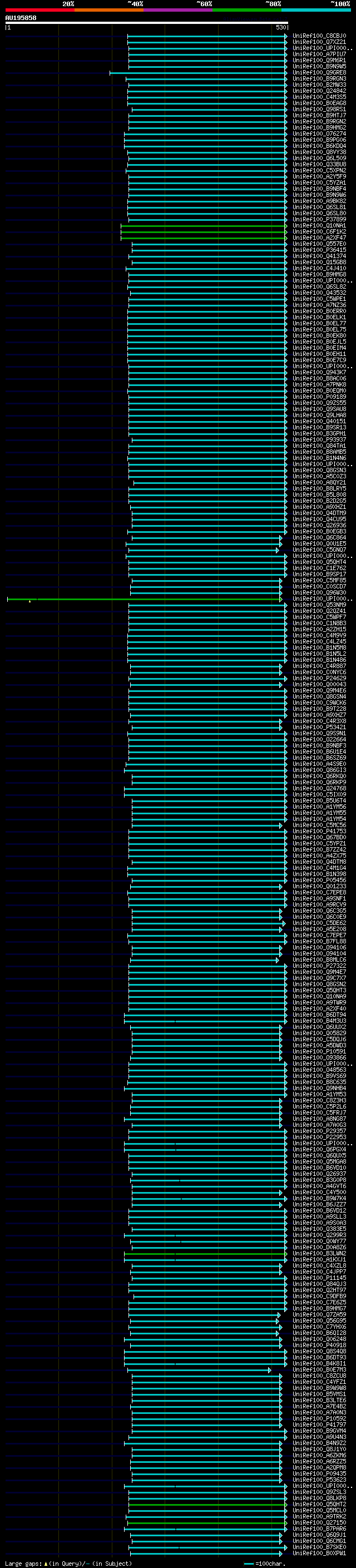Screen dimensions: 356x1568
Task: Select hit UniRef100_P11145
Action: point(319,1278)
